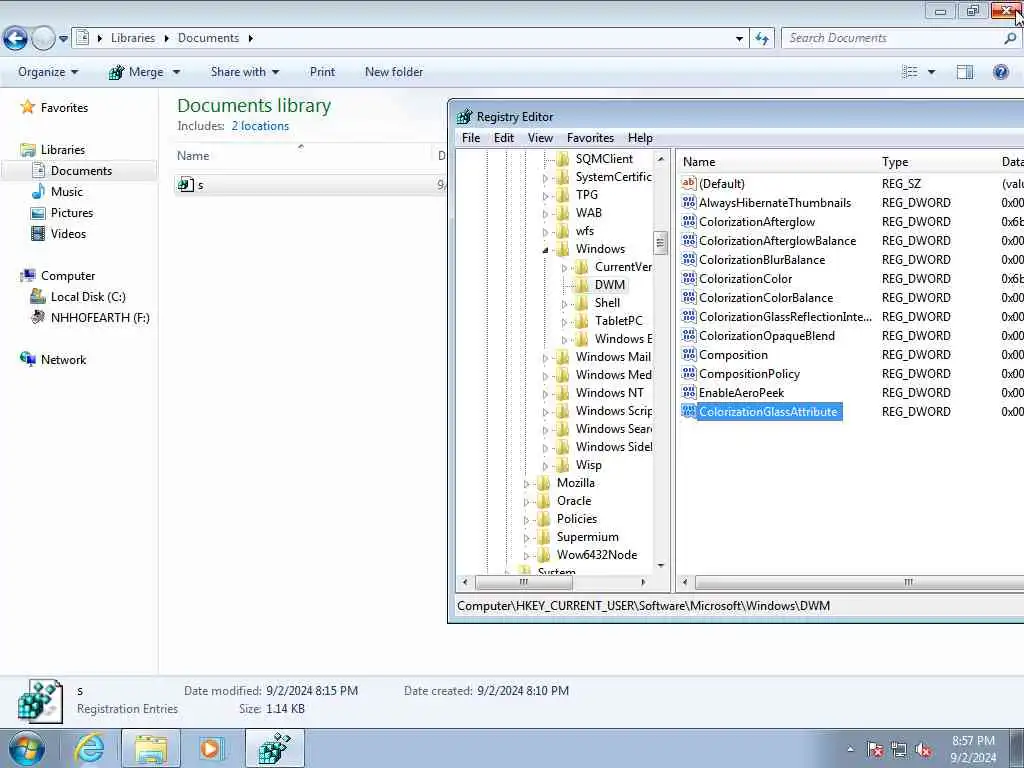
Task: Click the Music library icon
Action: coord(39,191)
